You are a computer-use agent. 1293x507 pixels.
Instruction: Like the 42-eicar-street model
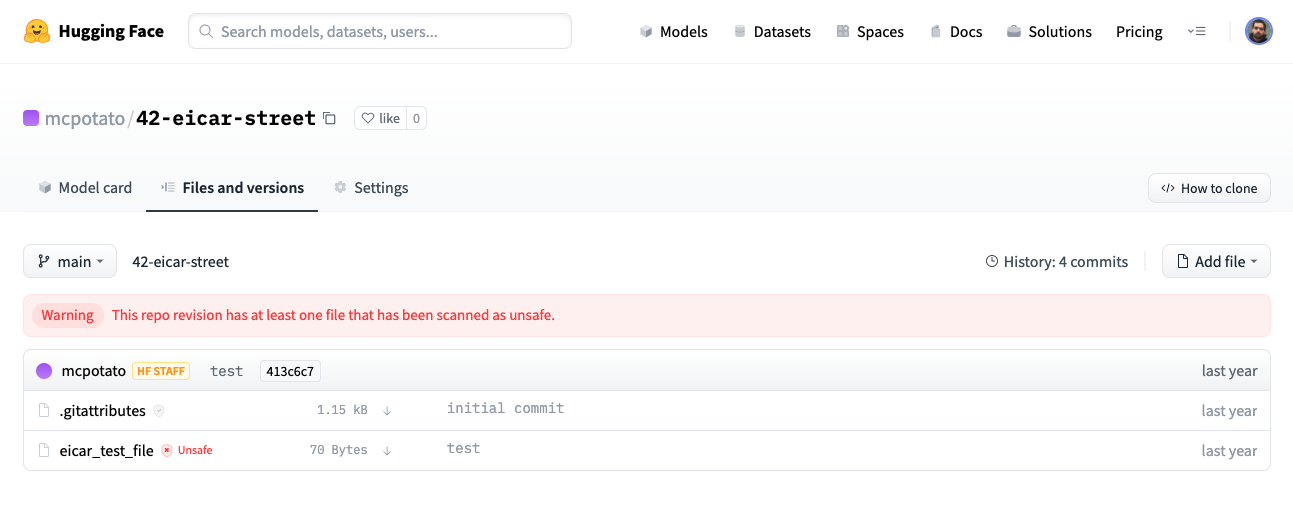380,118
